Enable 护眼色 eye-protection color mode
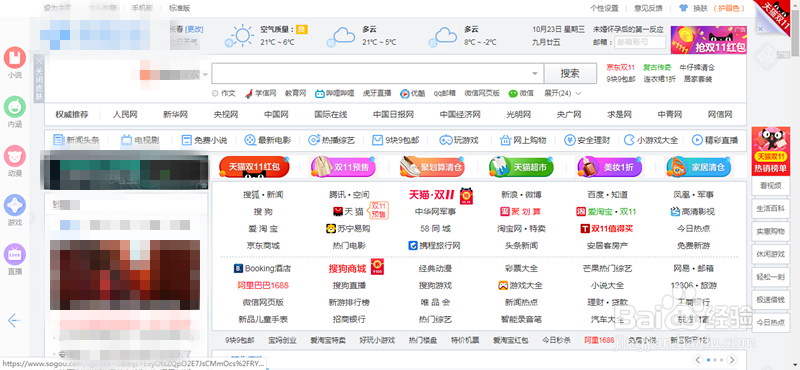 pos(729,8)
